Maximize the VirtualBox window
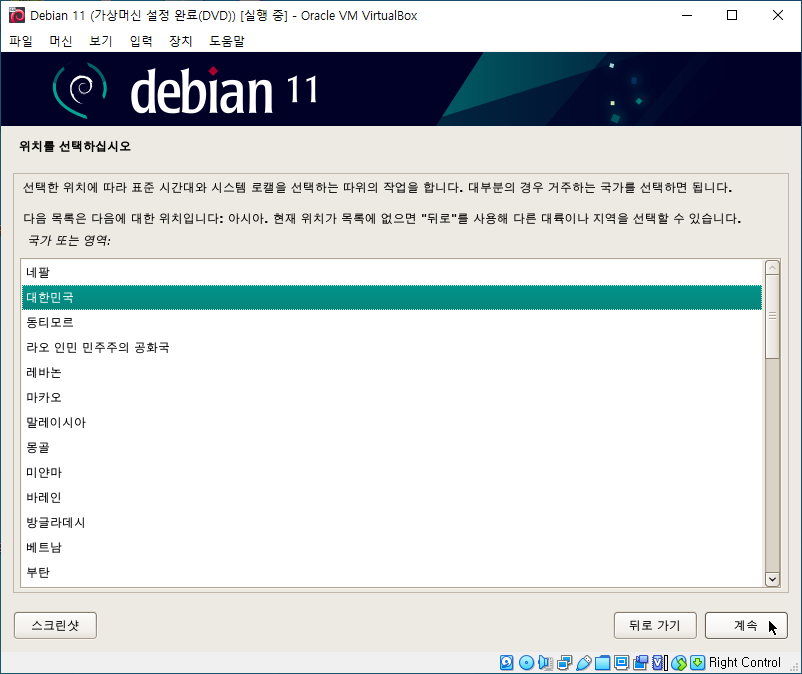Viewport: 802px width, 674px height. 732,15
